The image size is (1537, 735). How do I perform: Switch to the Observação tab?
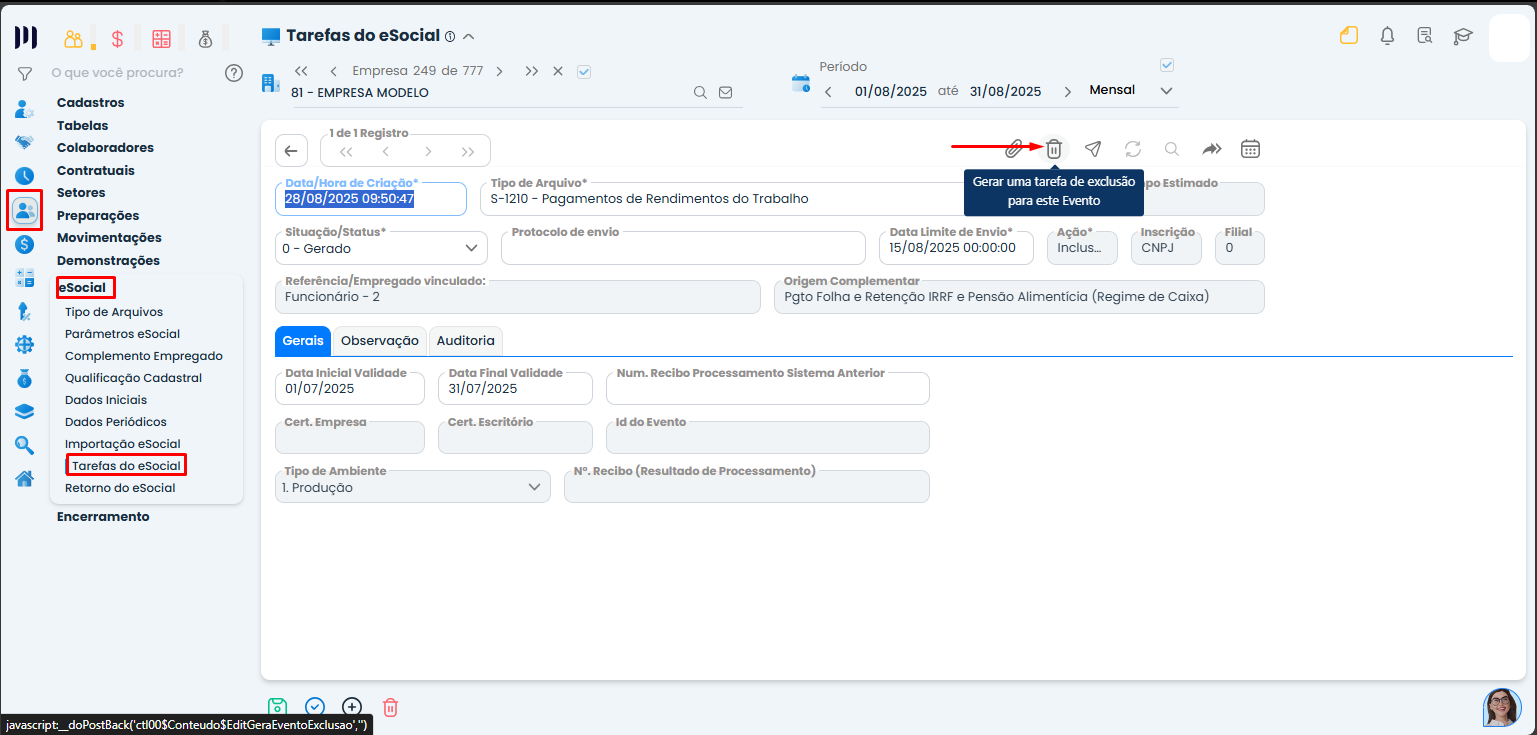(x=379, y=341)
